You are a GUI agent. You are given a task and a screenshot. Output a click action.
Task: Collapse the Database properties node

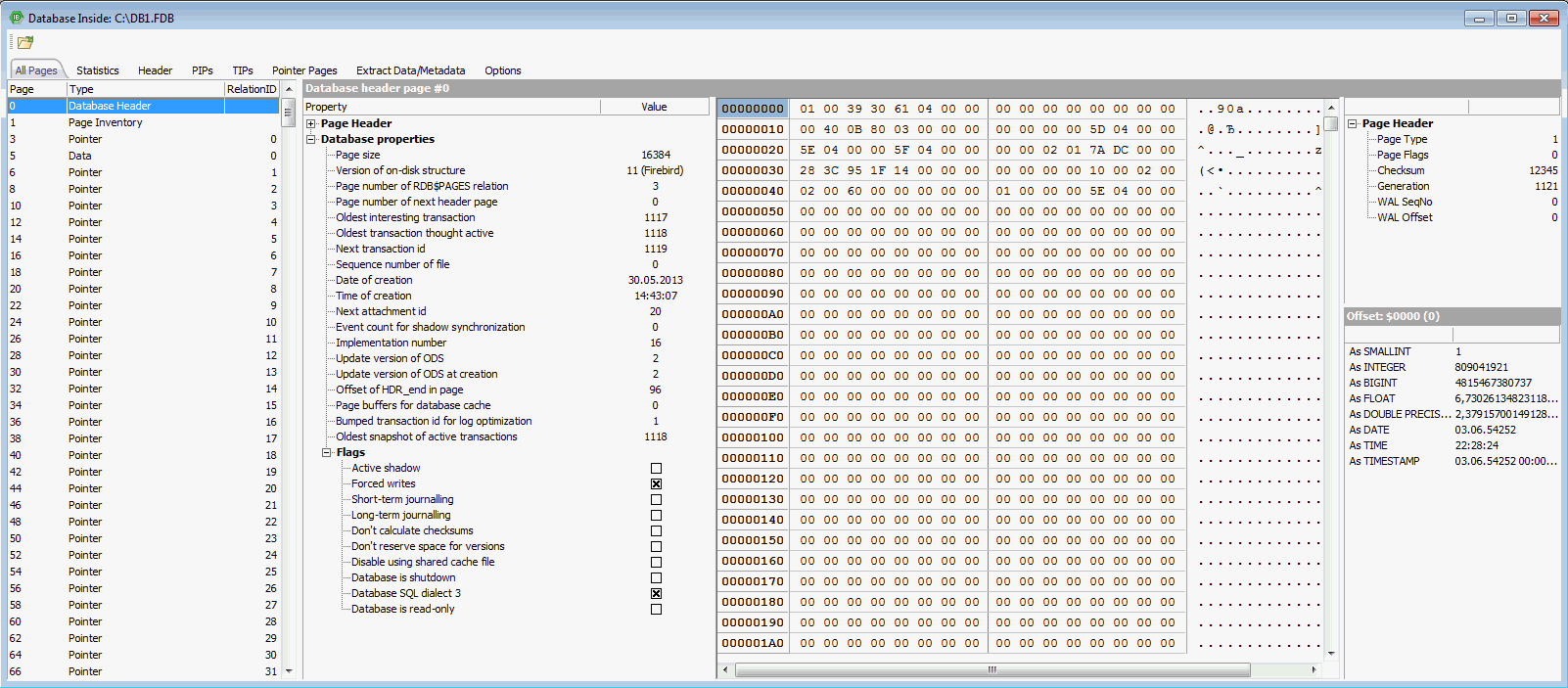311,139
